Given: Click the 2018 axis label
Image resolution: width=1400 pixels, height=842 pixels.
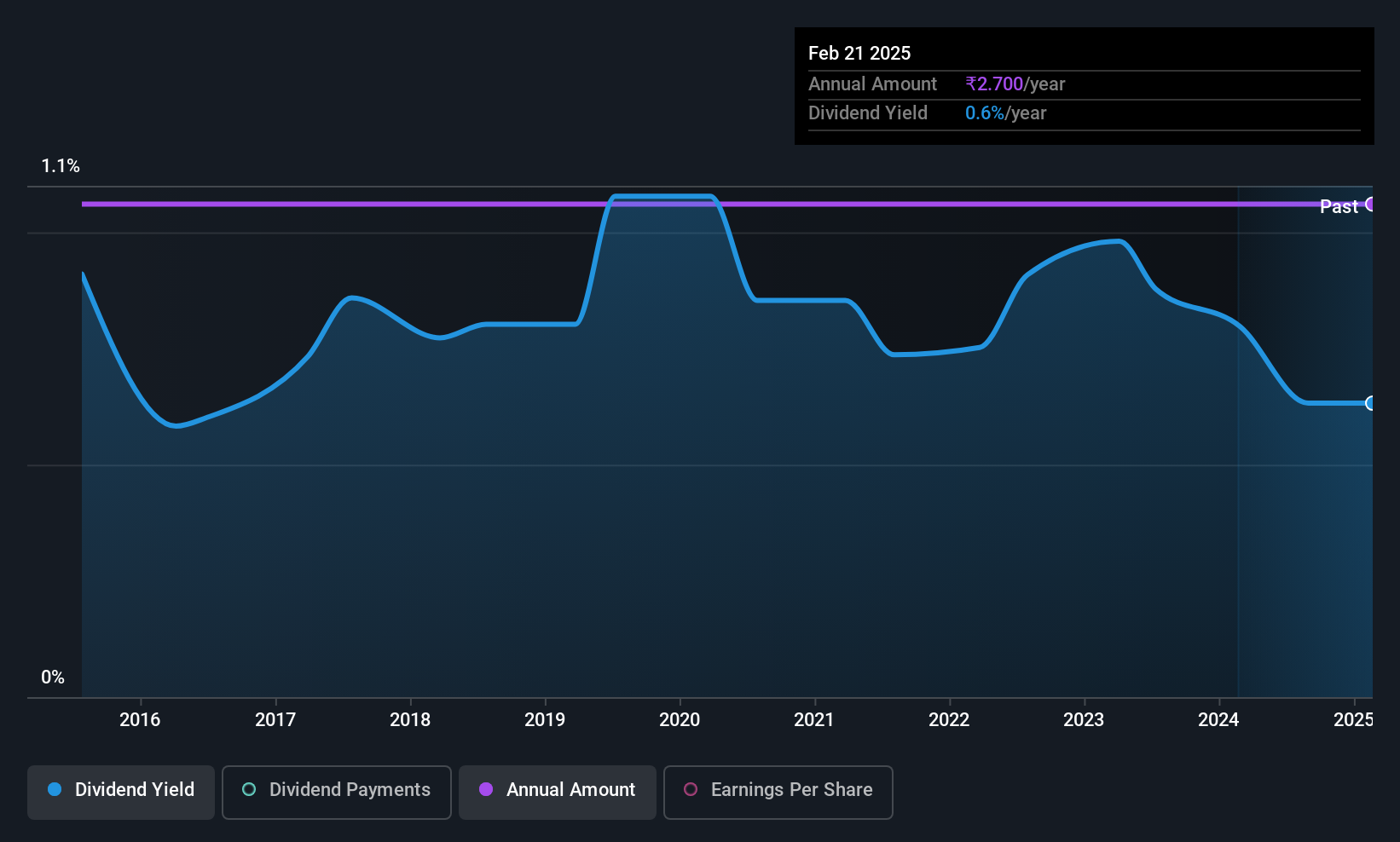Looking at the screenshot, I should [410, 719].
